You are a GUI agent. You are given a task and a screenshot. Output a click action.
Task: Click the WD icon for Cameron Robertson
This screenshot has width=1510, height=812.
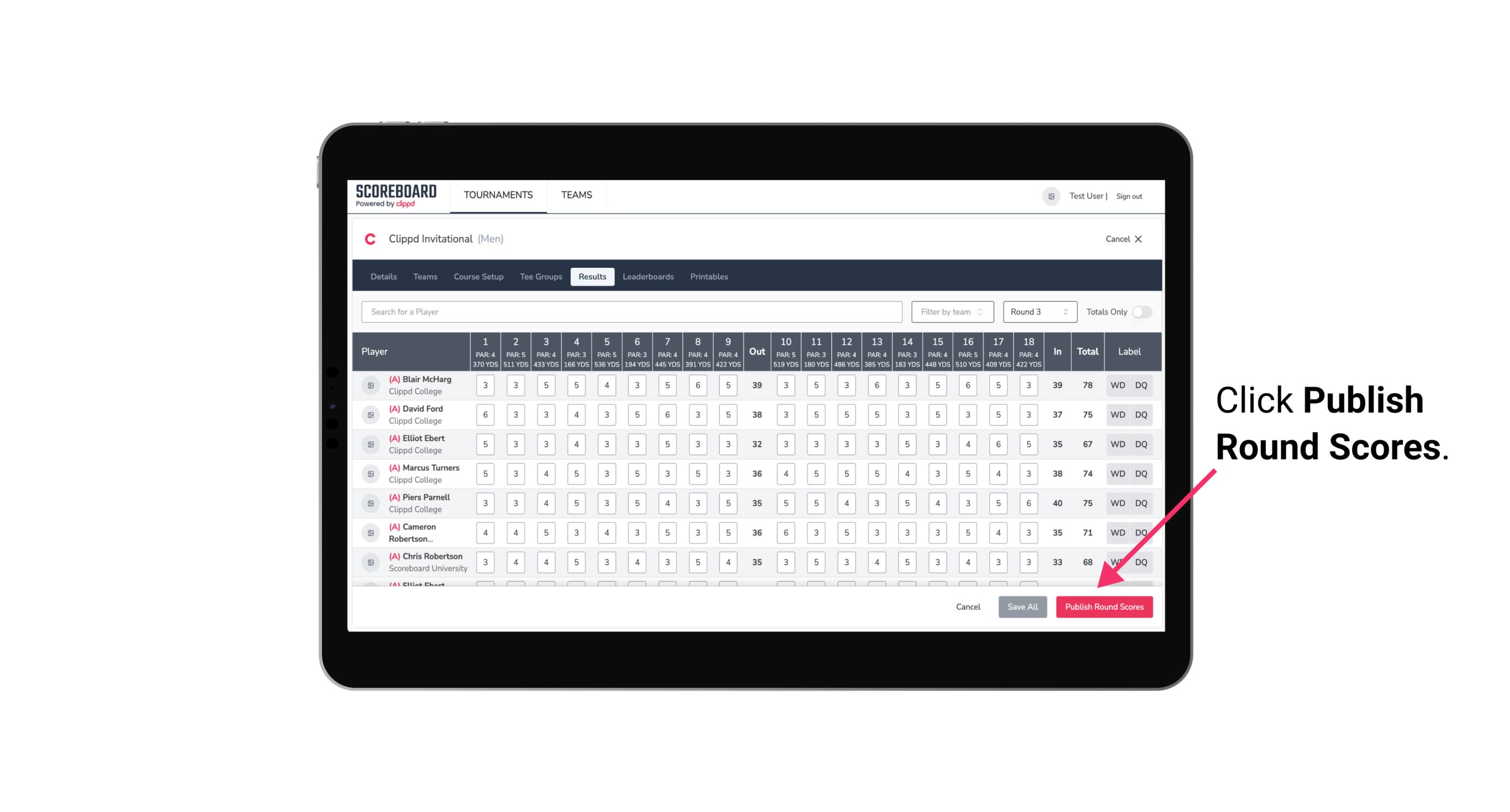pos(1117,532)
